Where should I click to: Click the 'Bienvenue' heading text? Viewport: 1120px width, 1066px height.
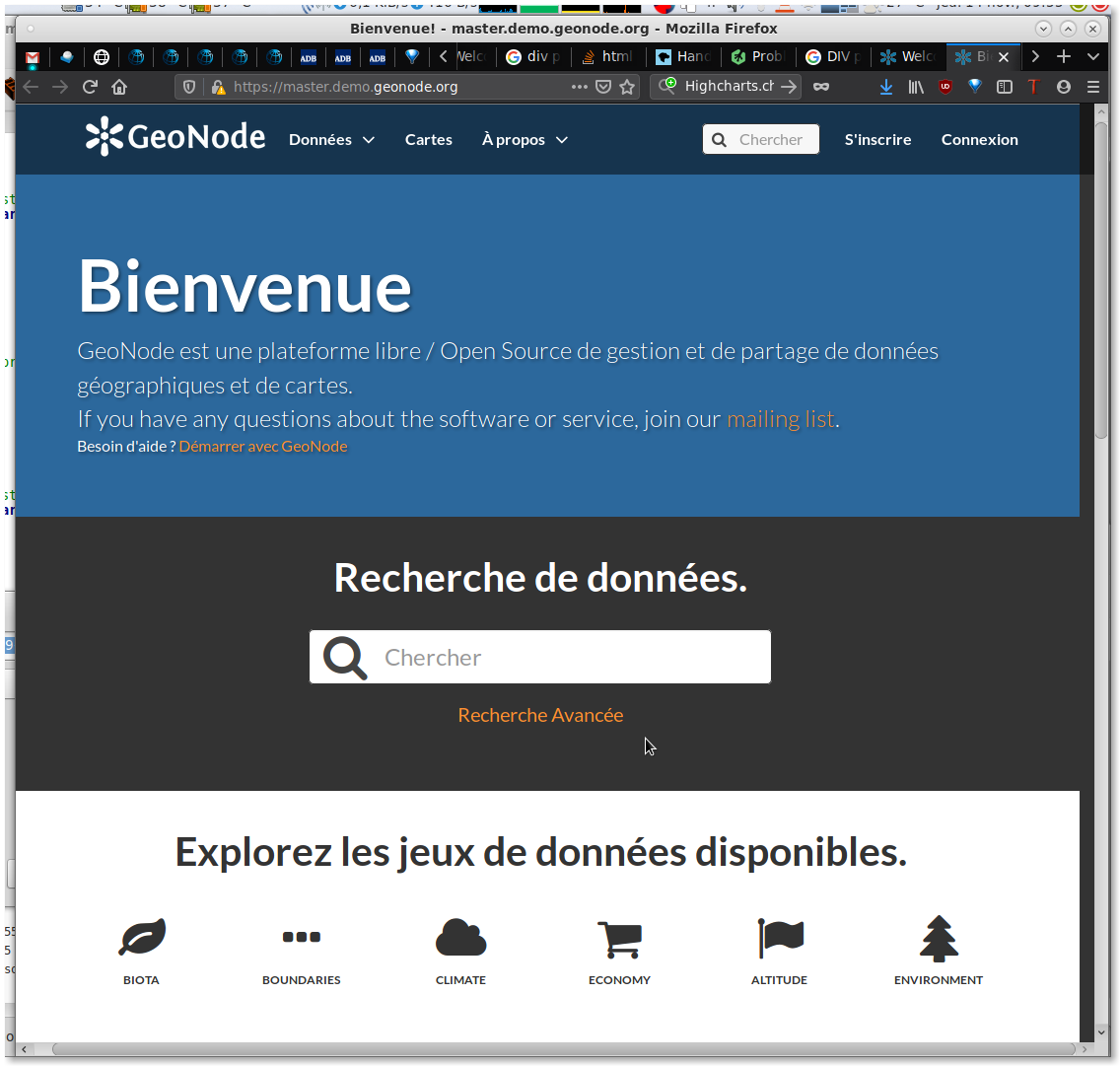[x=245, y=287]
